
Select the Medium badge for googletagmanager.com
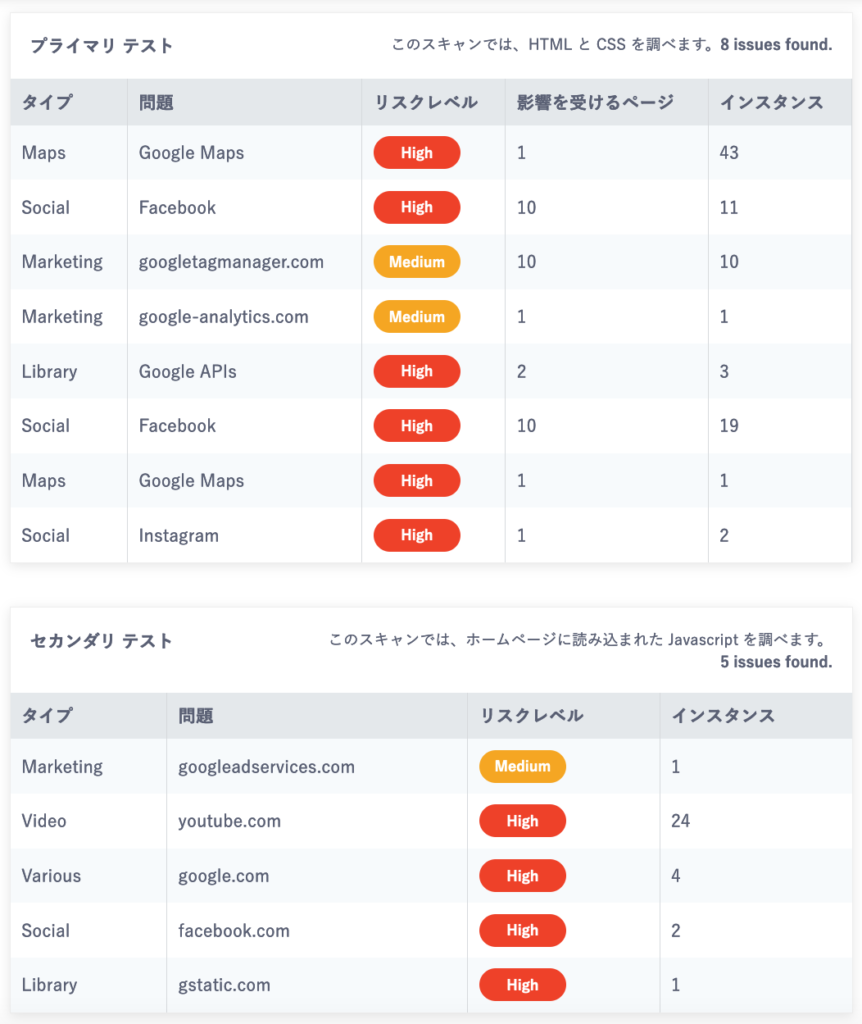coord(417,262)
